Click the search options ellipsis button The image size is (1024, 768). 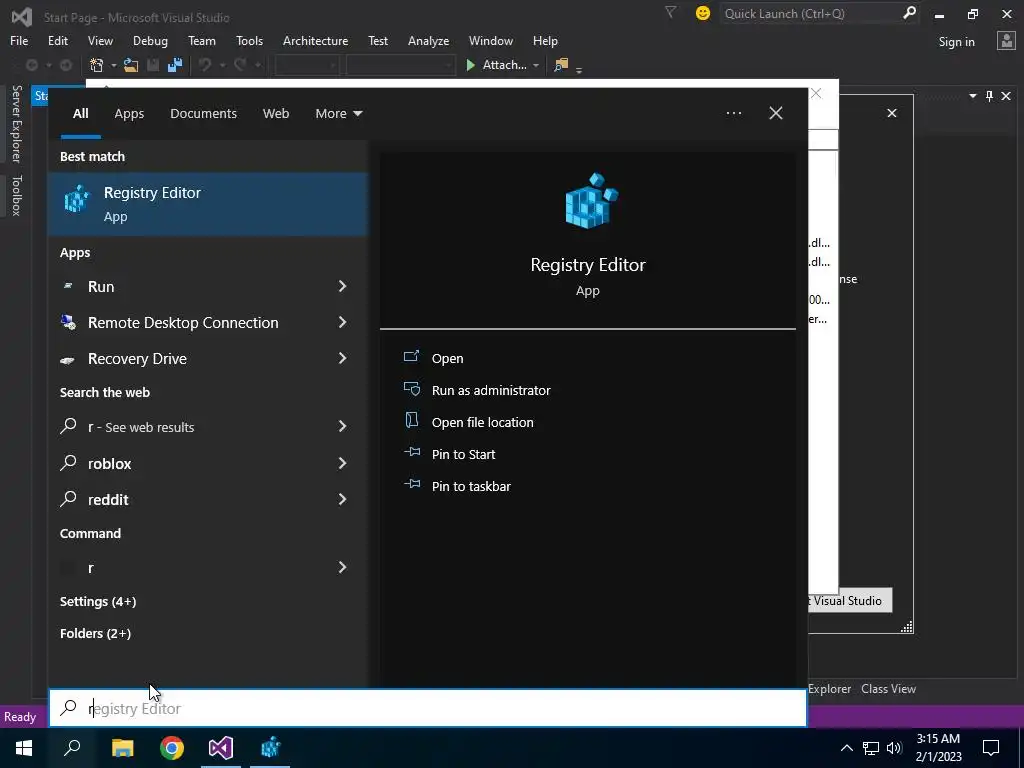(733, 113)
